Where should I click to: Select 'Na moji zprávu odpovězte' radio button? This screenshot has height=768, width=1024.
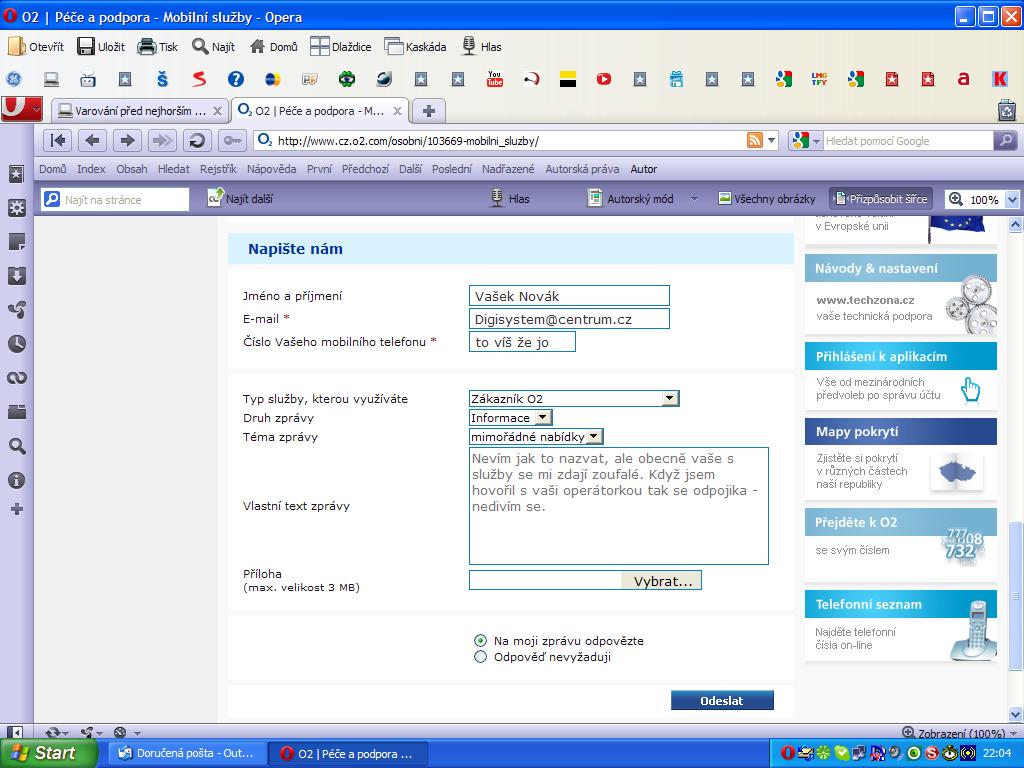click(x=481, y=641)
